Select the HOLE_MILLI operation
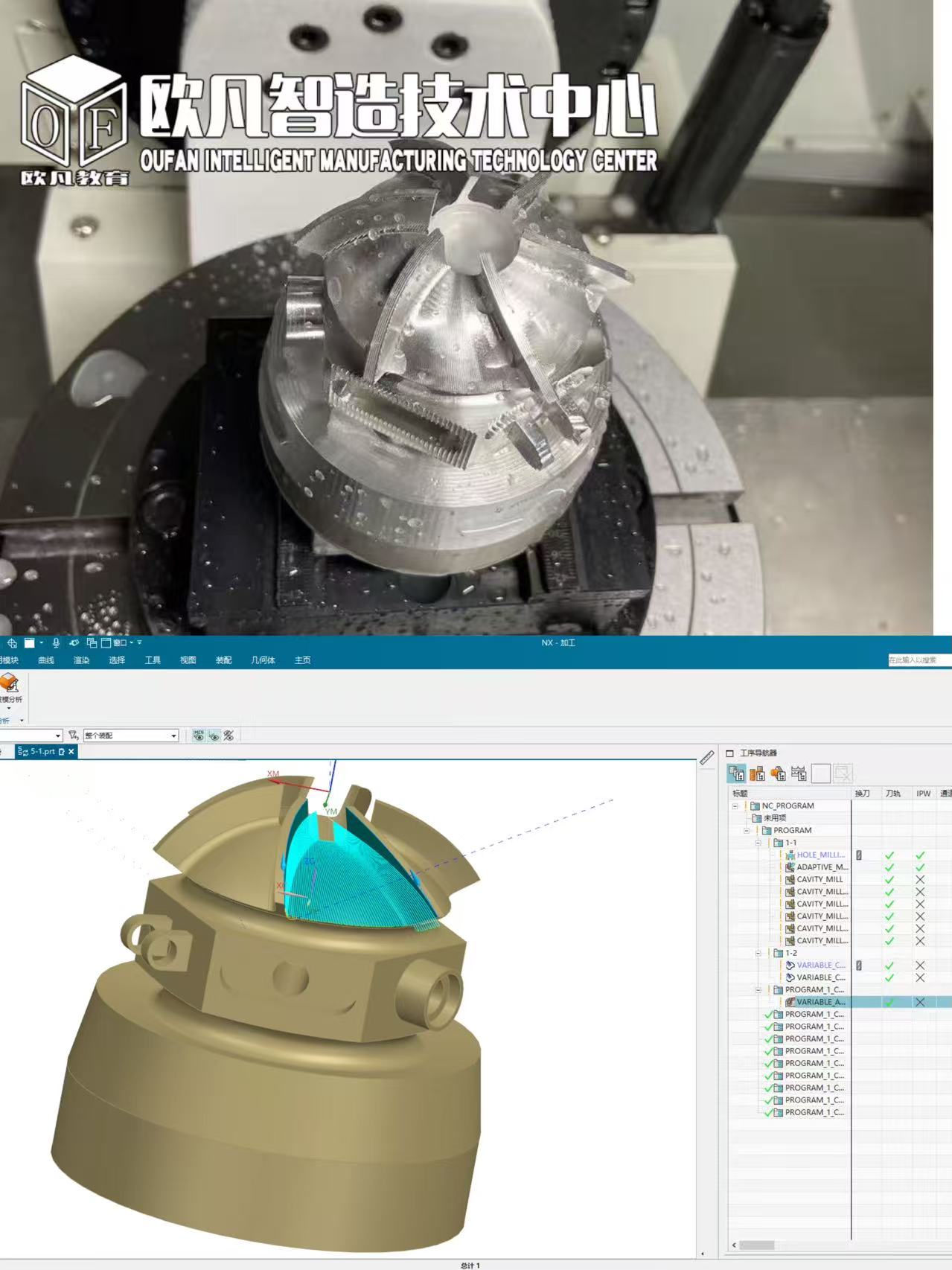 click(x=820, y=855)
